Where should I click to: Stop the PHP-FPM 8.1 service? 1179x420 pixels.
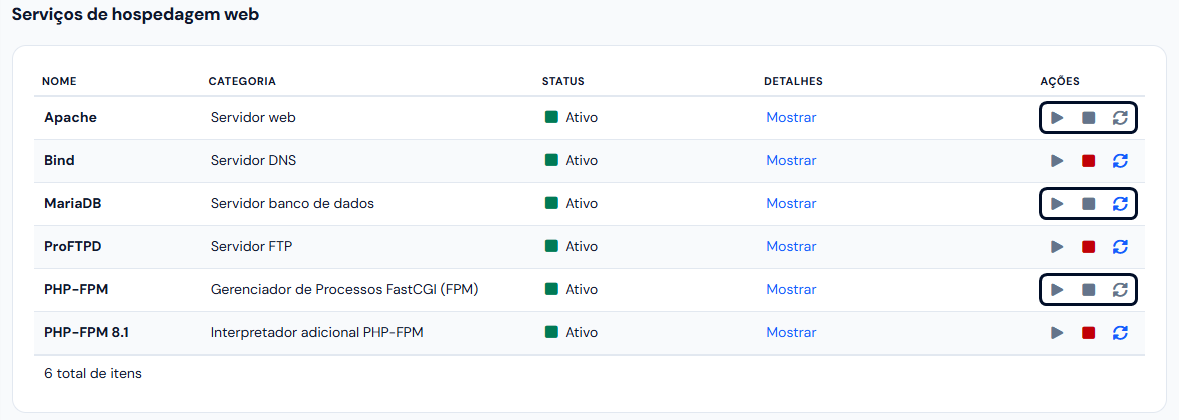coord(1088,333)
